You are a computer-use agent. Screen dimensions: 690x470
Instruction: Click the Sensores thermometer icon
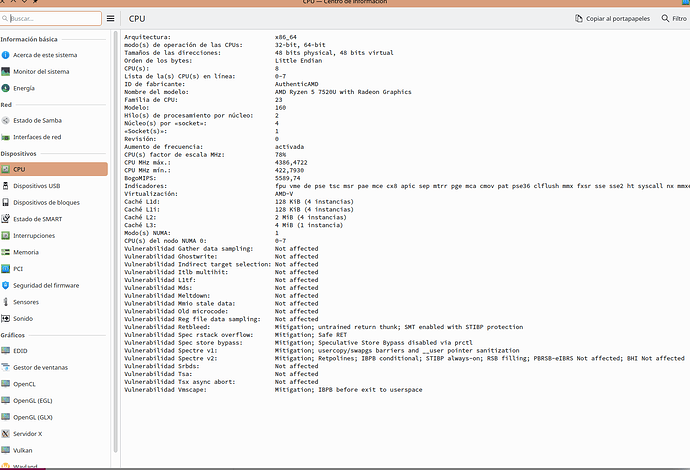pos(6,301)
